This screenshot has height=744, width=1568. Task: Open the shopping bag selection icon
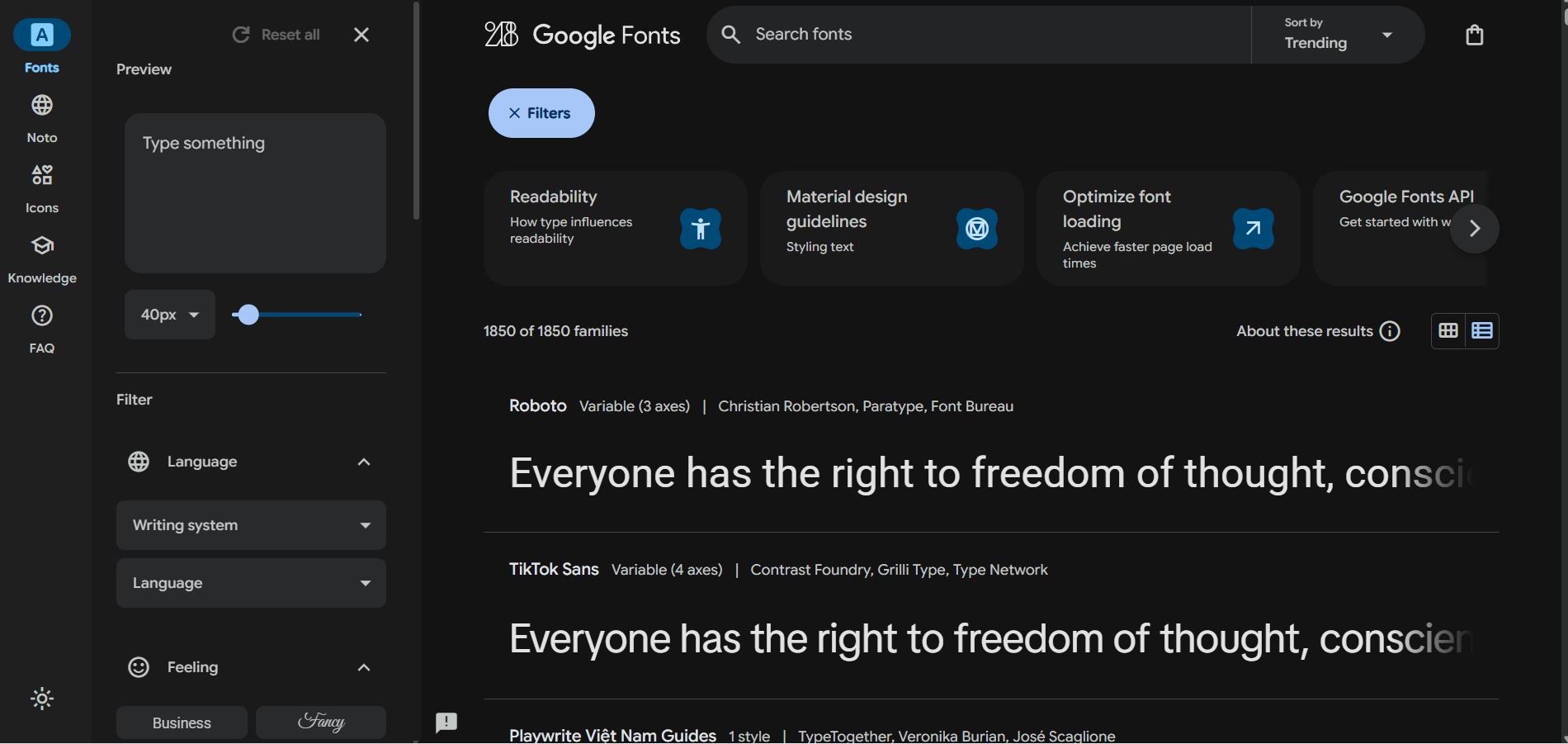[1475, 35]
